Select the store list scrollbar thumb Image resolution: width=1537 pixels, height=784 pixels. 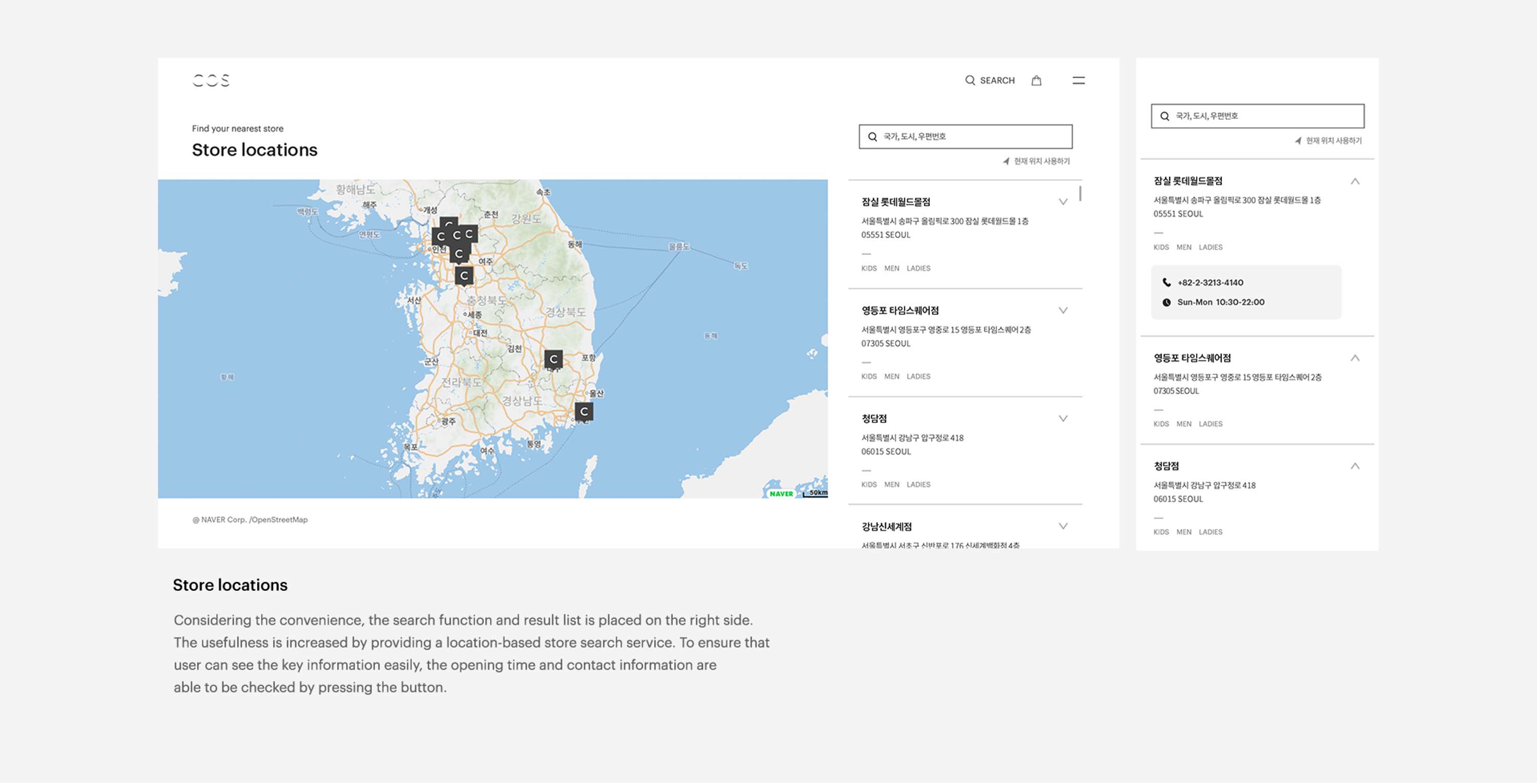click(x=1080, y=193)
